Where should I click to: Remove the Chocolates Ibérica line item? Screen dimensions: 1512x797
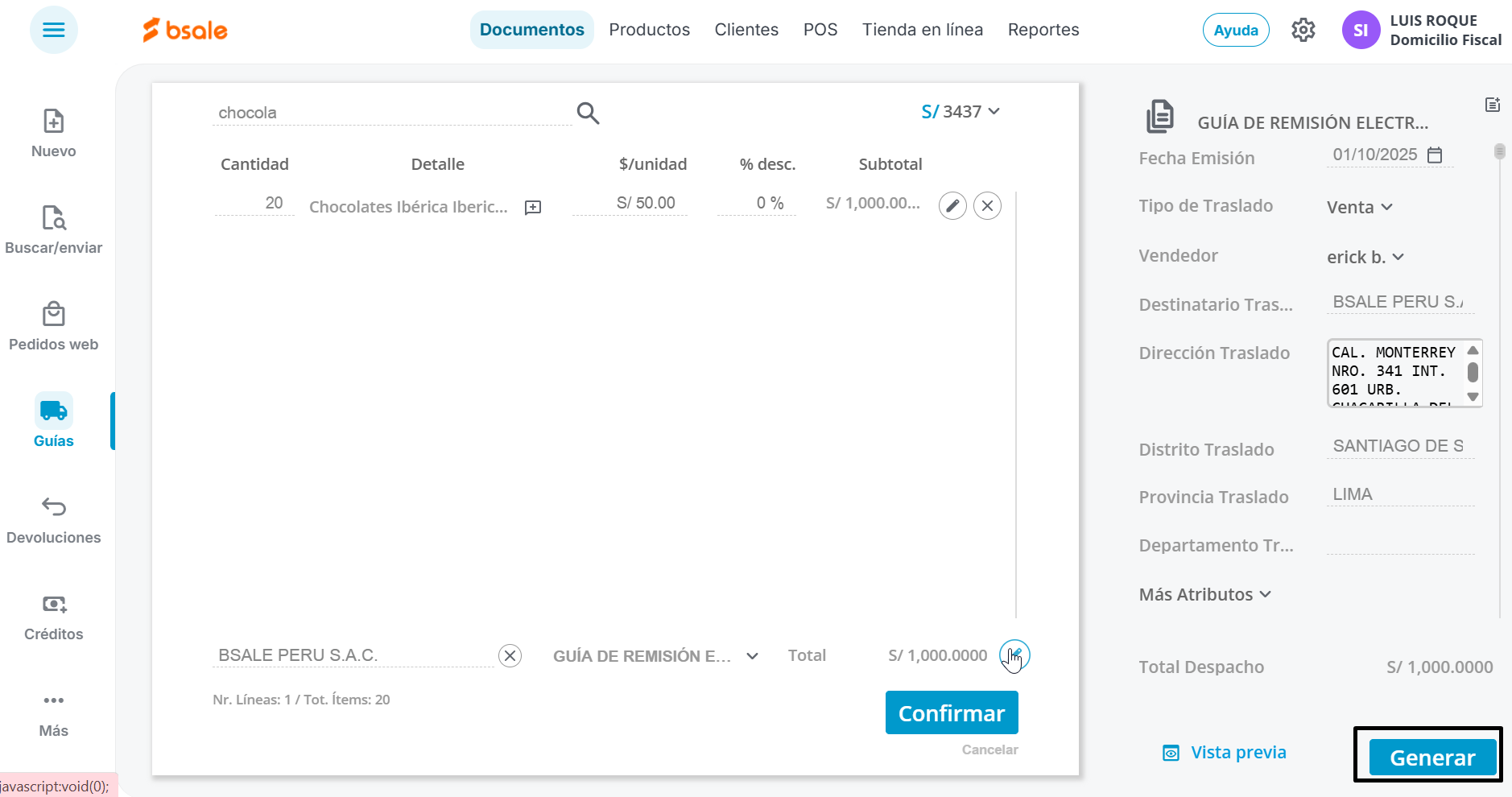[x=988, y=205]
